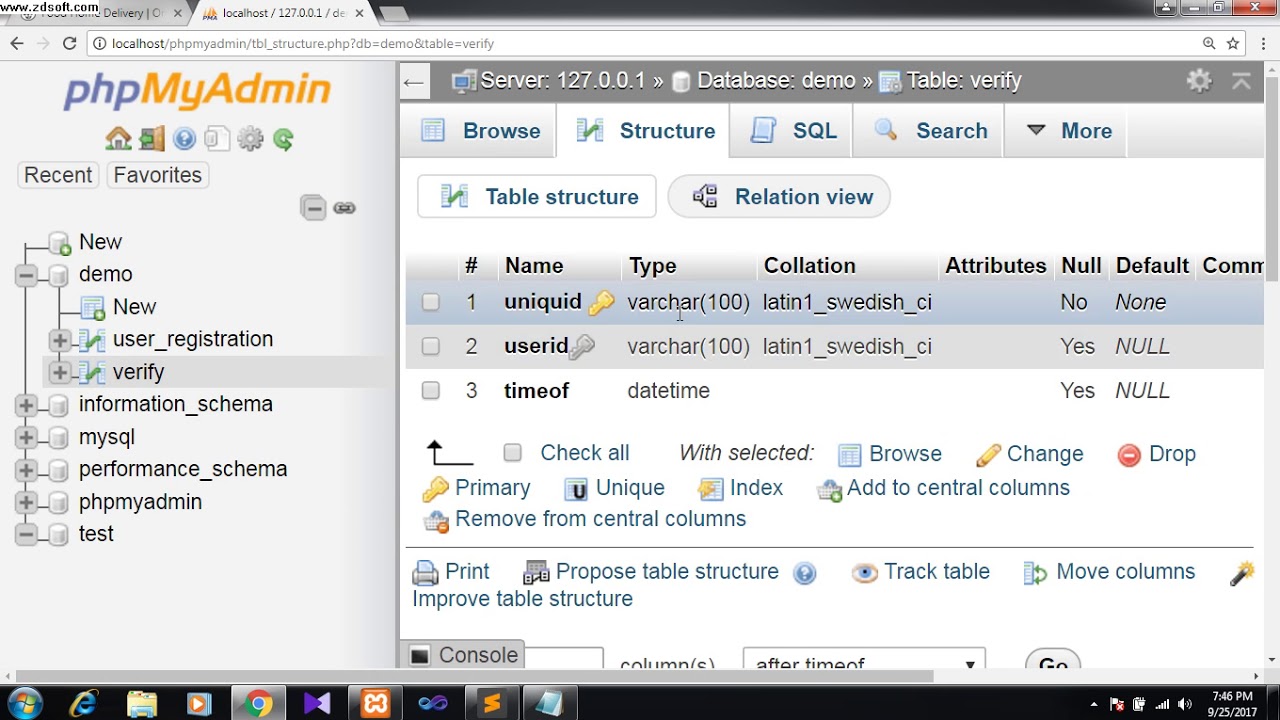
Task: Reload navigation panel with green refresh icon
Action: click(x=283, y=139)
